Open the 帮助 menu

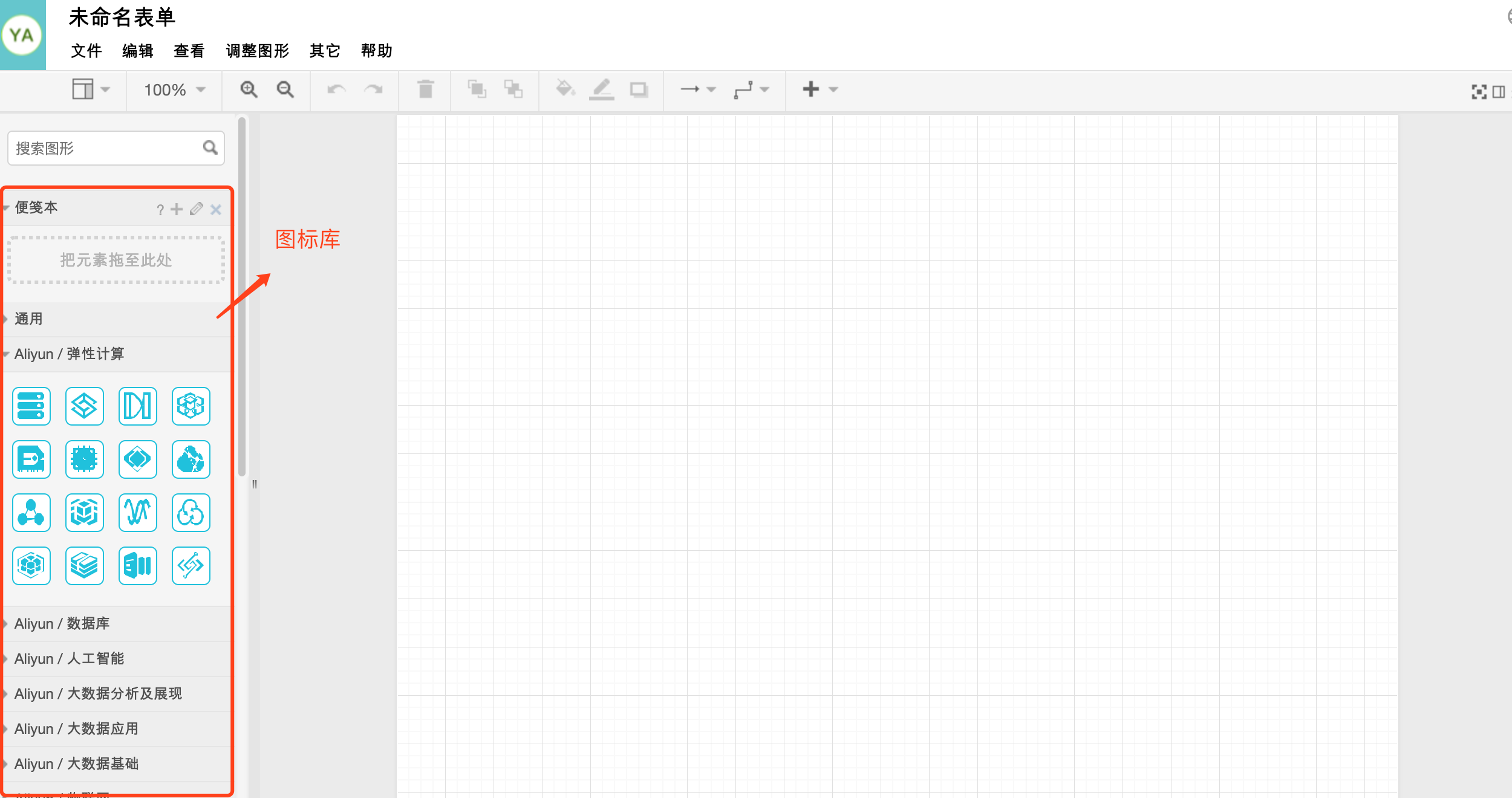click(x=377, y=51)
